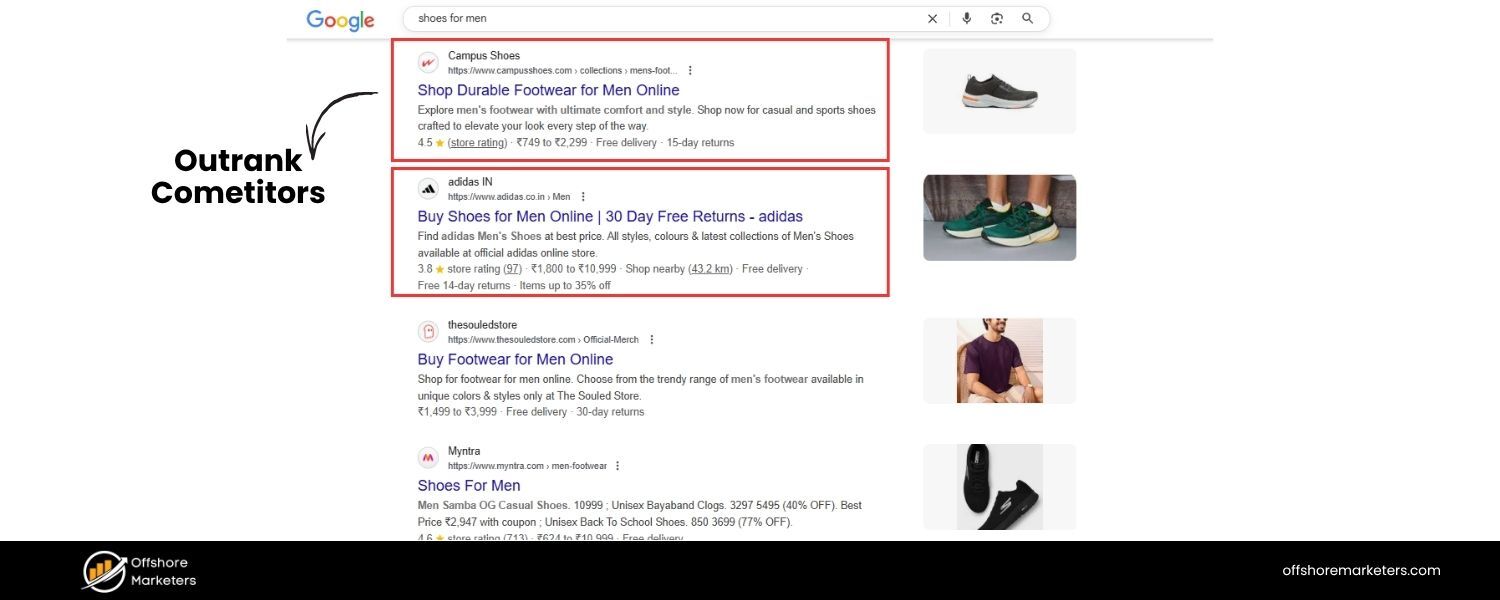Viewport: 1500px width, 600px height.
Task: Open options menu for the Myntra result
Action: [617, 465]
